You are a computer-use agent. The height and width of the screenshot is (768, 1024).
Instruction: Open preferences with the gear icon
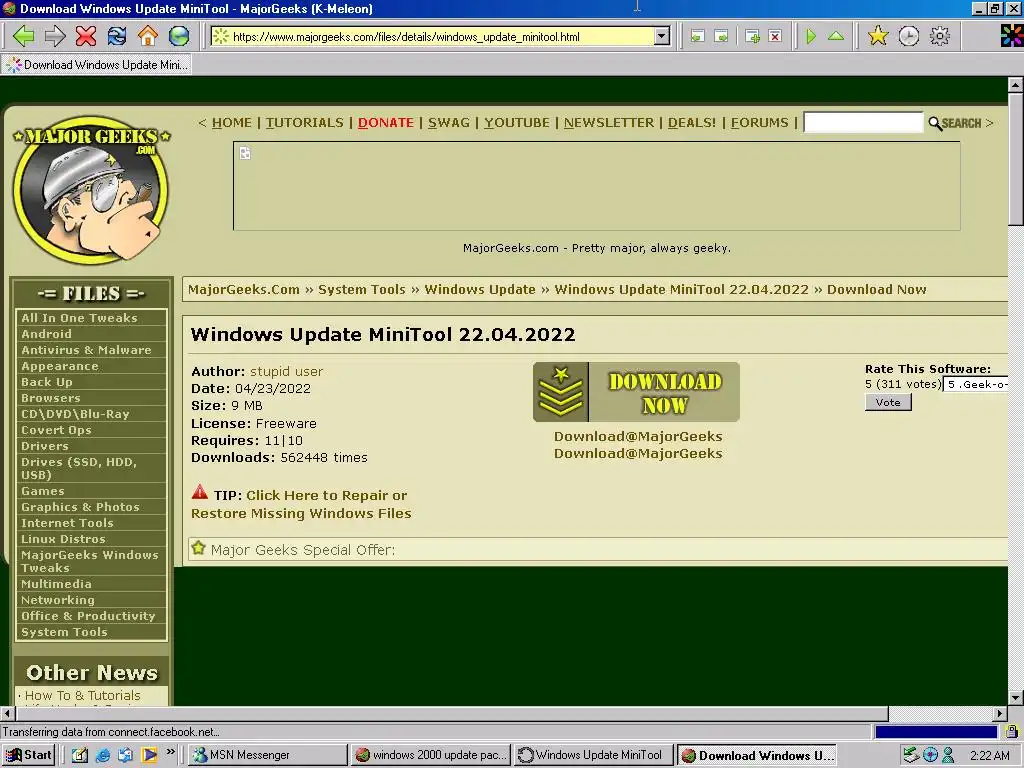(x=940, y=36)
